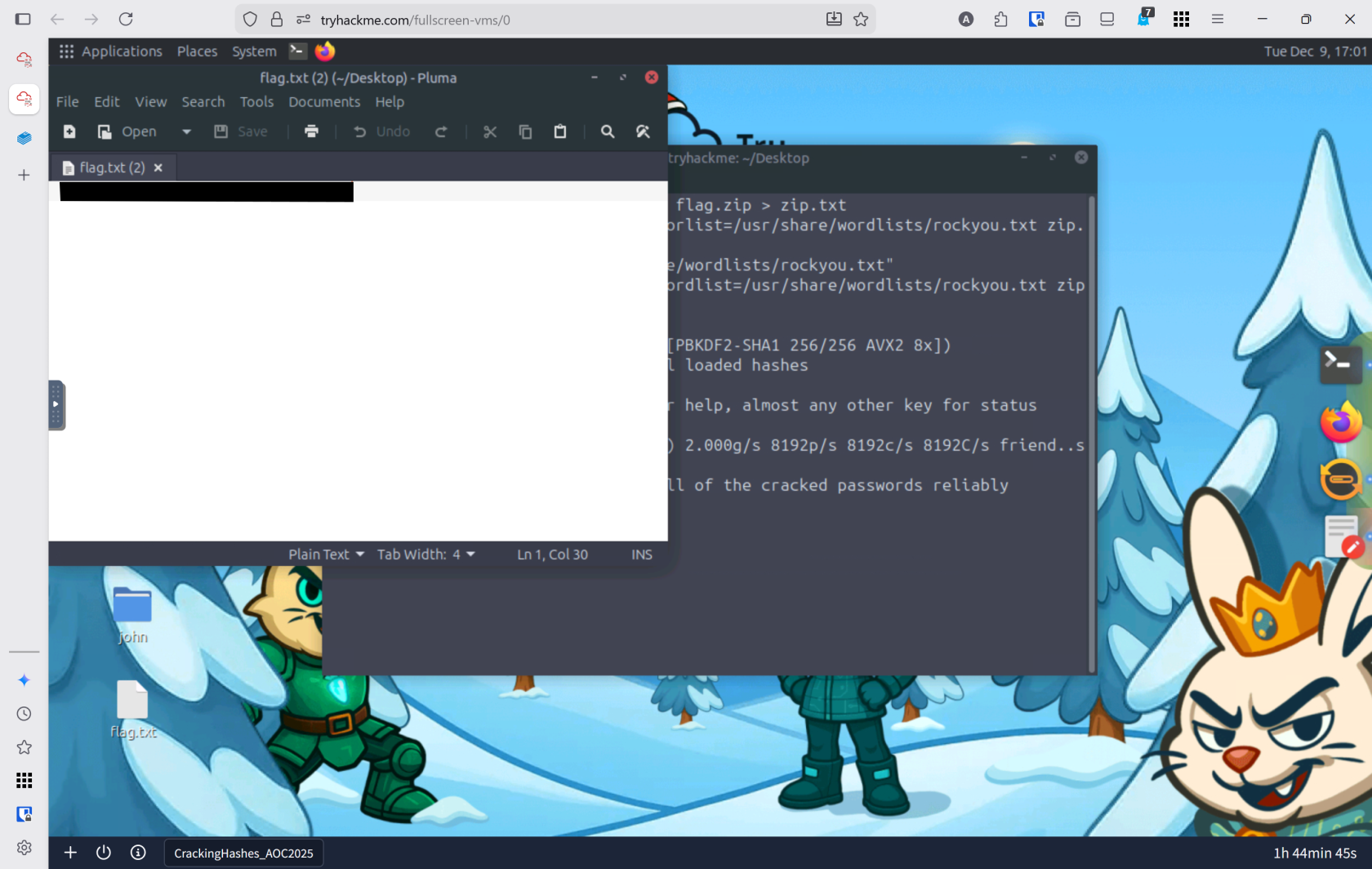Click the info icon in the bottom bar
The width and height of the screenshot is (1372, 869).
coord(138,853)
